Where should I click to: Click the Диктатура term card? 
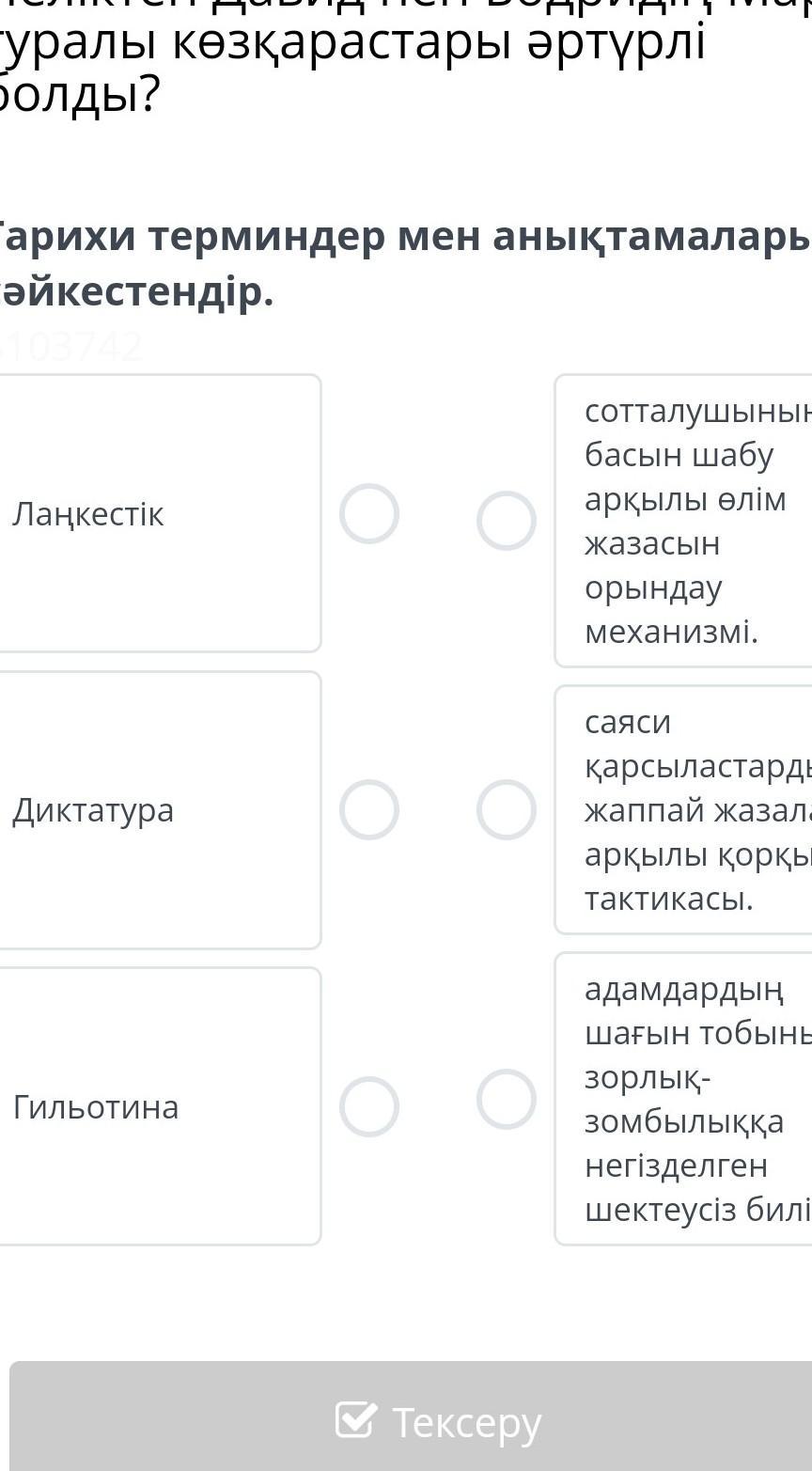[160, 809]
